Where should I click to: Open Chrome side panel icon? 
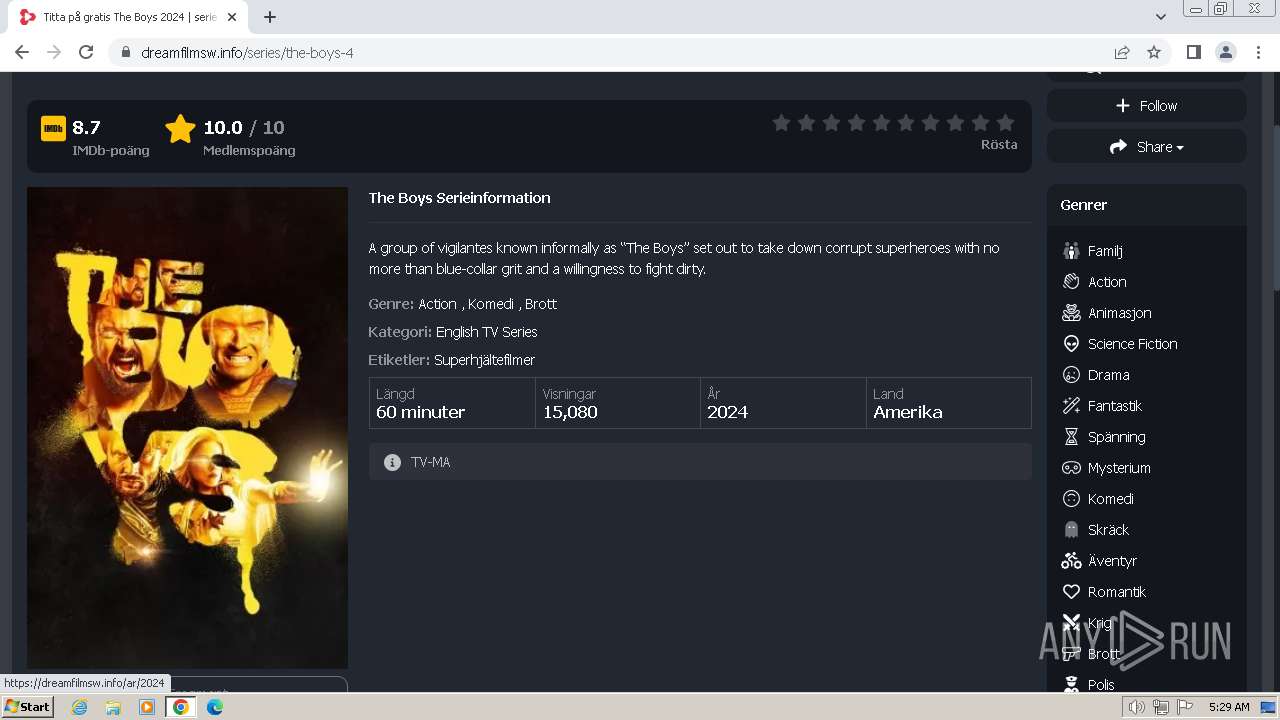coord(1193,52)
